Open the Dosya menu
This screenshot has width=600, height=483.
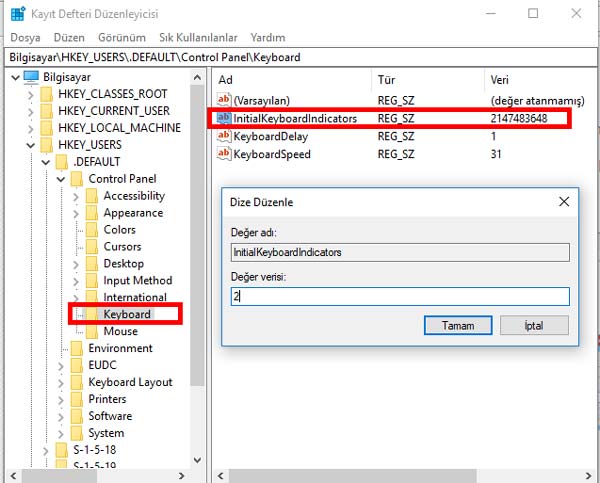coord(25,38)
